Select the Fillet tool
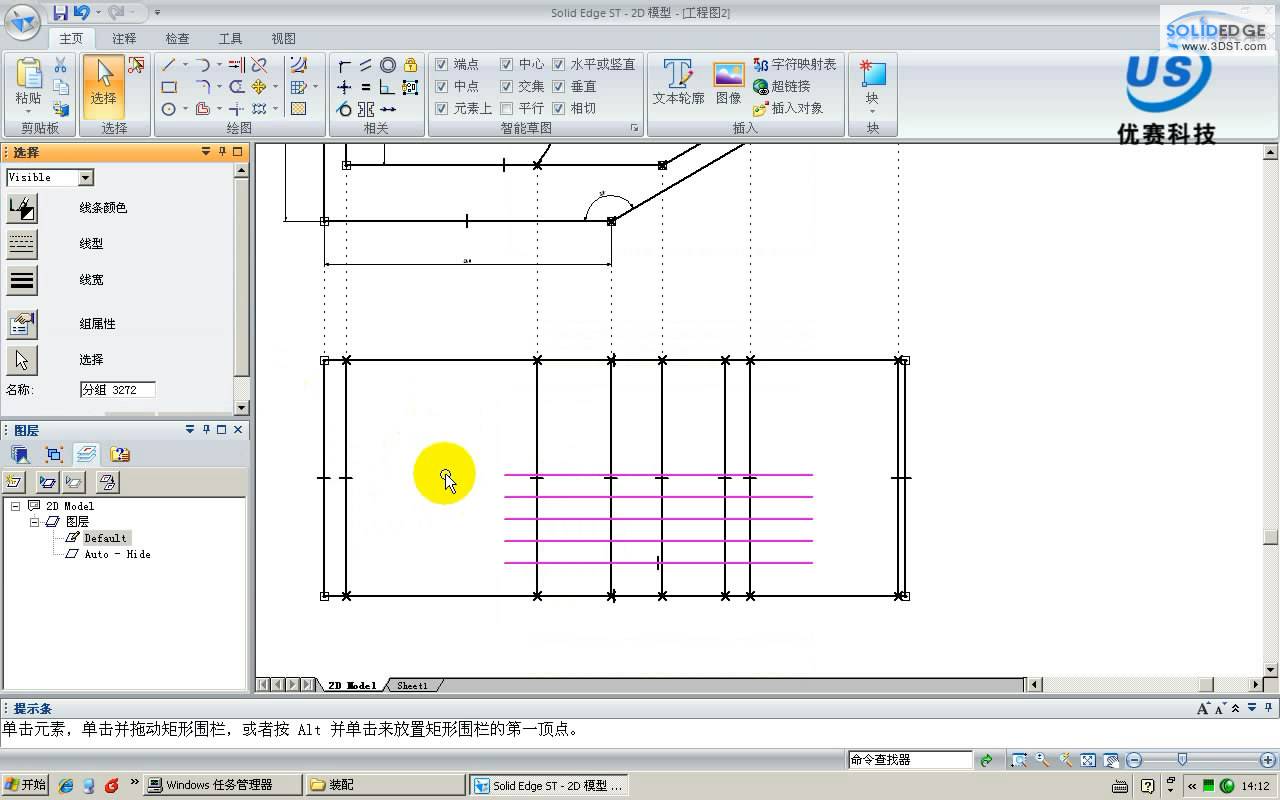 (x=203, y=87)
